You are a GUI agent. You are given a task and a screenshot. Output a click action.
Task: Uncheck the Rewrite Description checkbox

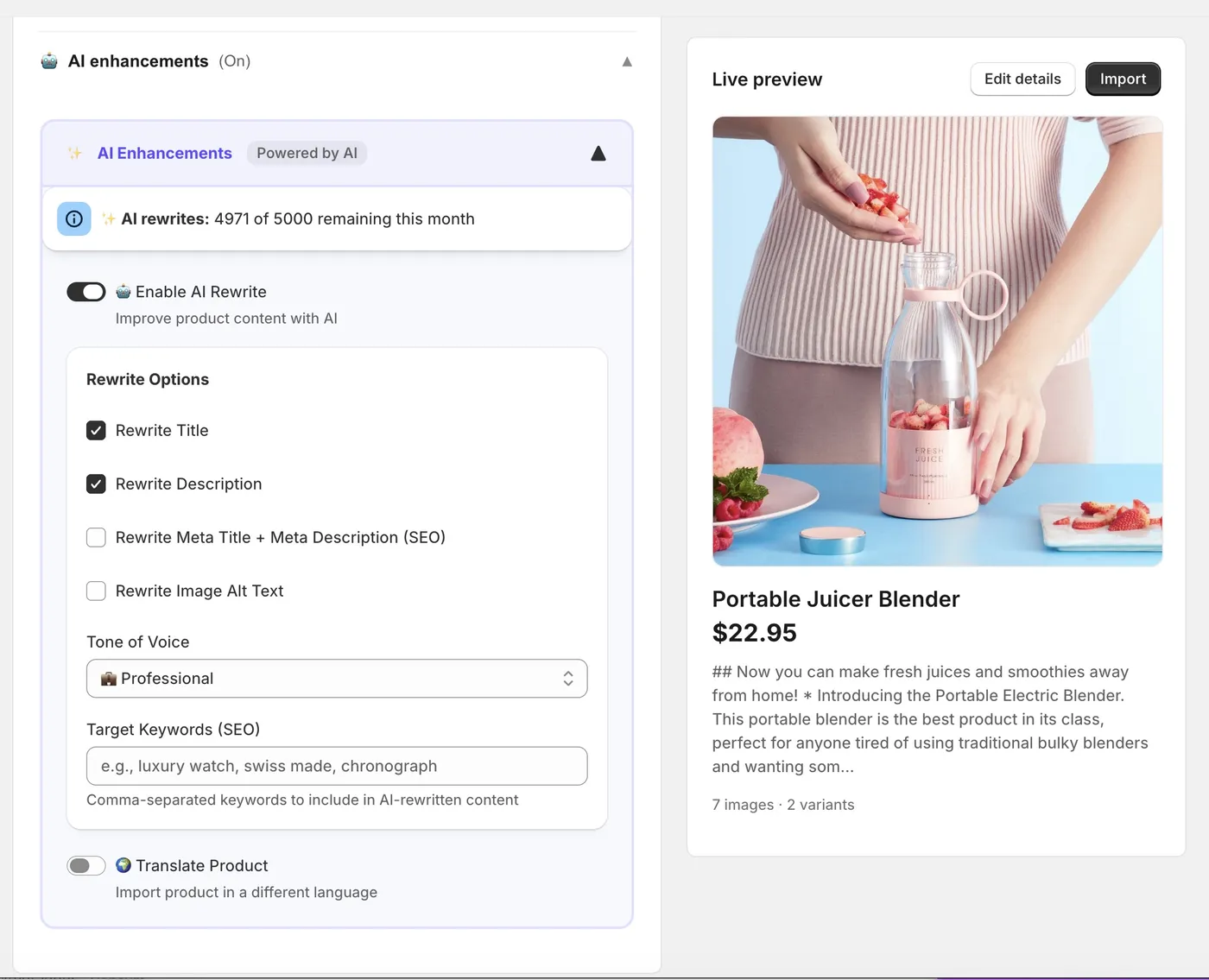pos(96,484)
